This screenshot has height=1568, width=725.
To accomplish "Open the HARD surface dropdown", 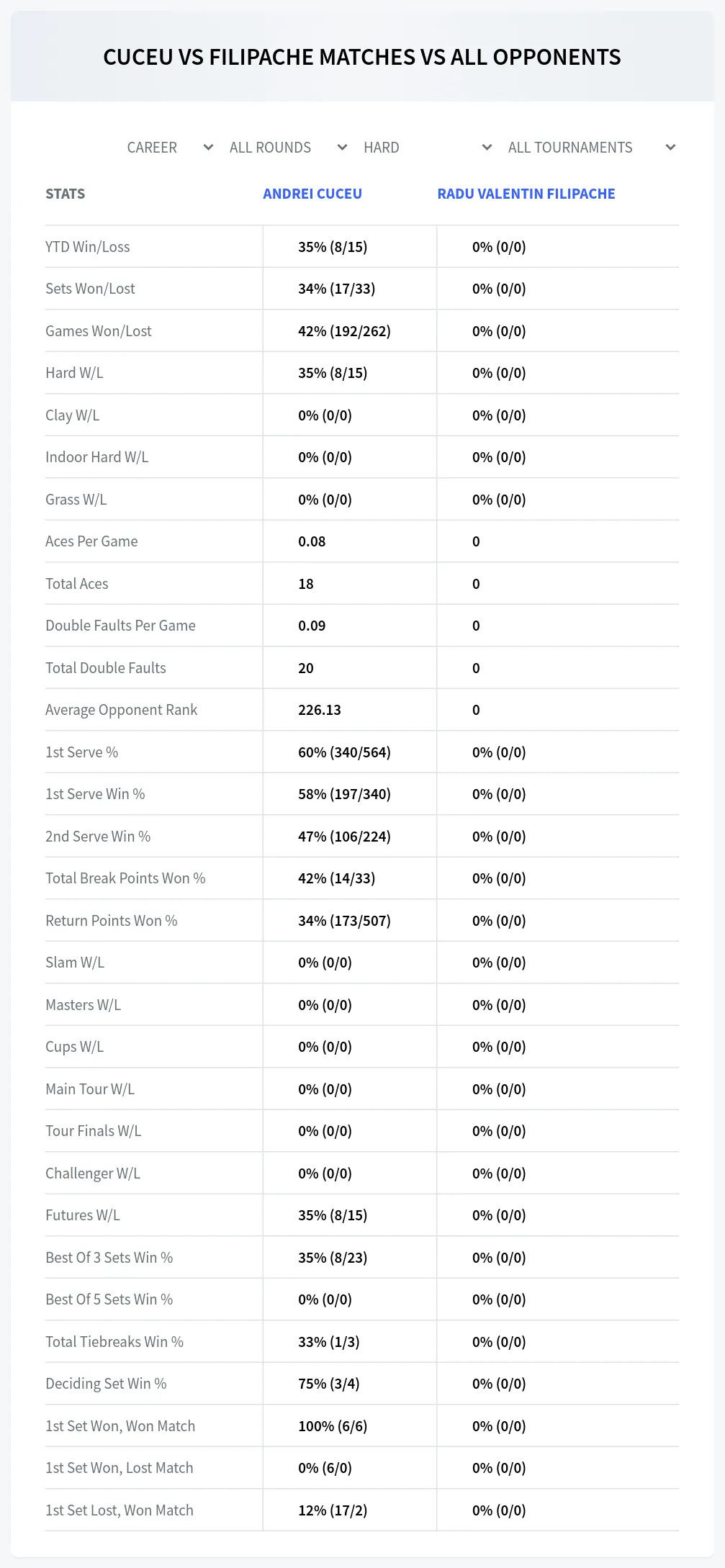I will coord(428,148).
